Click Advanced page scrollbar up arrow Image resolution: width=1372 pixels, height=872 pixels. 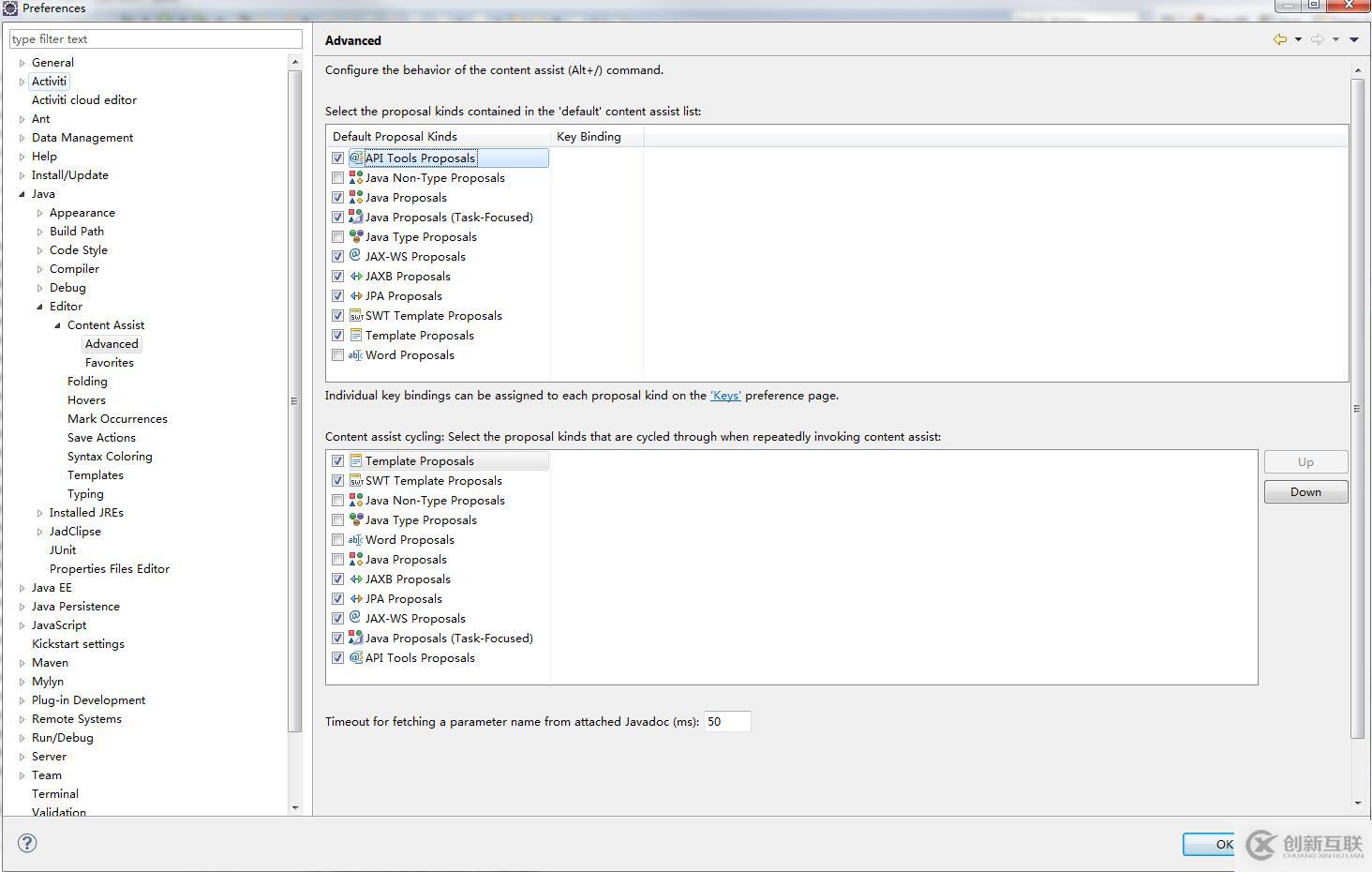[x=1358, y=70]
